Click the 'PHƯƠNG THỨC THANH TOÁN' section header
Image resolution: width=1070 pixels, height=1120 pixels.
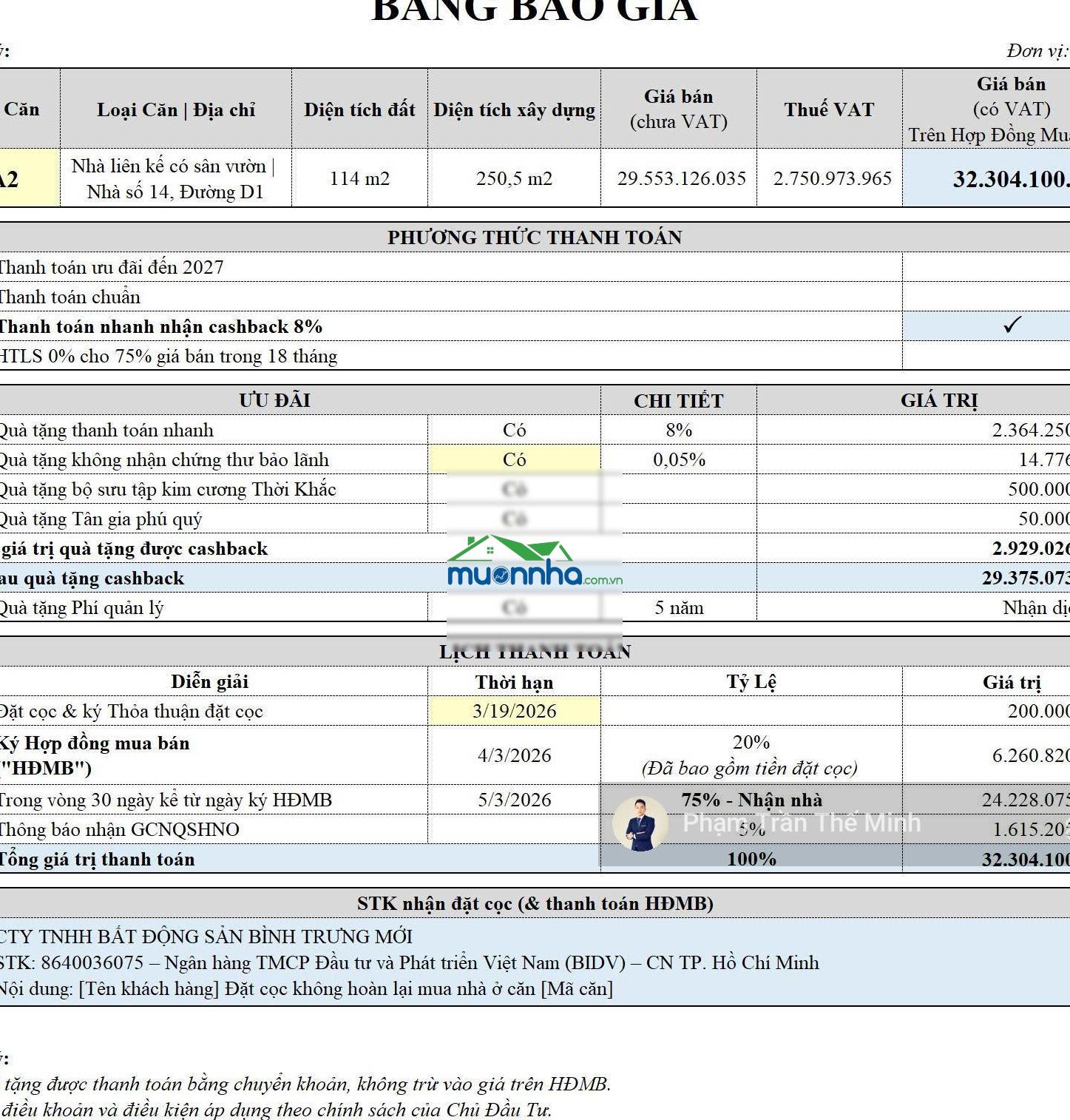(535, 237)
